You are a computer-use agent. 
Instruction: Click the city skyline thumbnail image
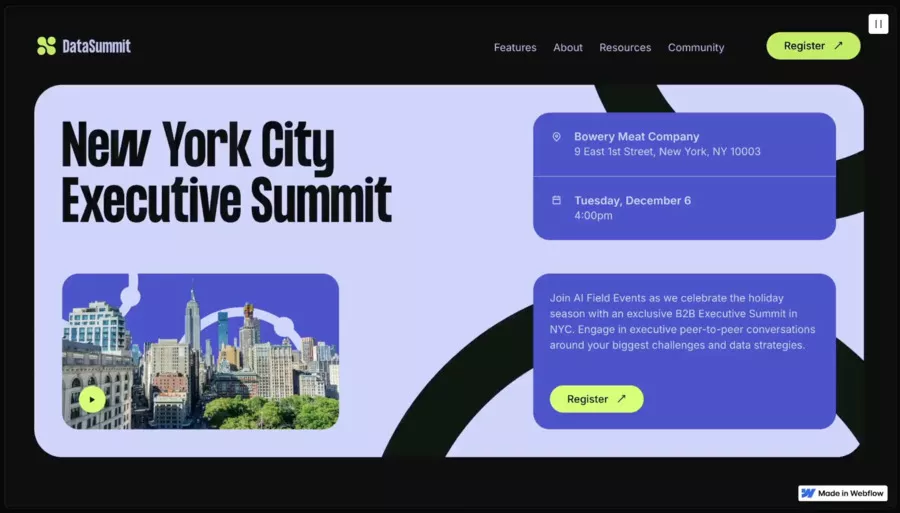pyautogui.click(x=200, y=351)
